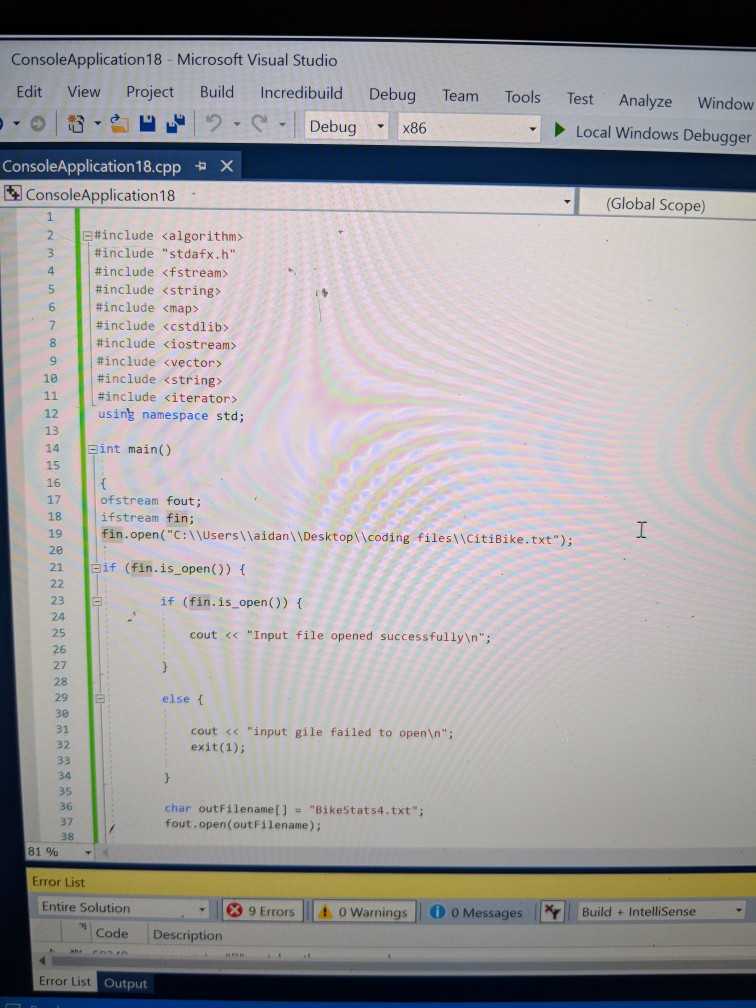
Task: Collapse the nested if block on line 23
Action: 97,602
